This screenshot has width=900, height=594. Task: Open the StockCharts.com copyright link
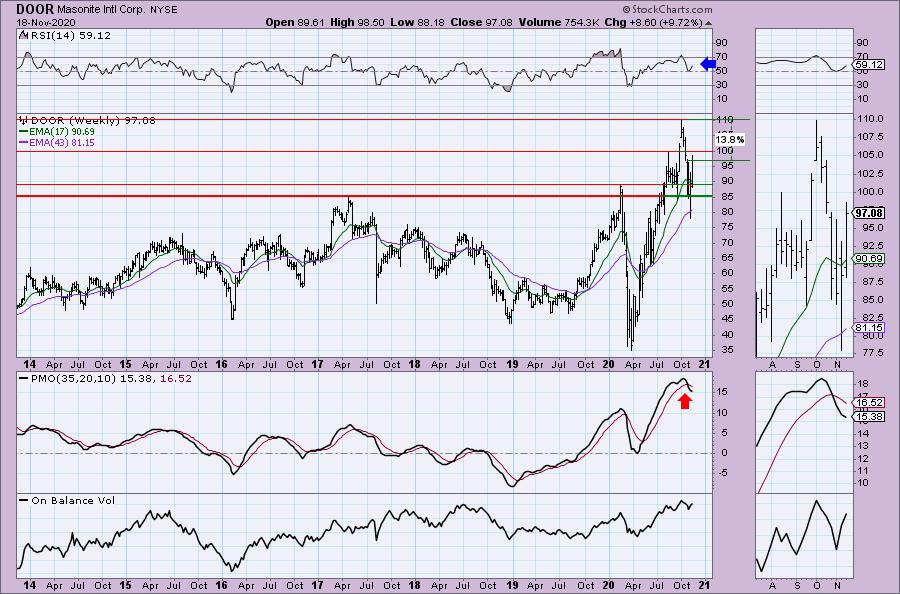pyautogui.click(x=667, y=9)
